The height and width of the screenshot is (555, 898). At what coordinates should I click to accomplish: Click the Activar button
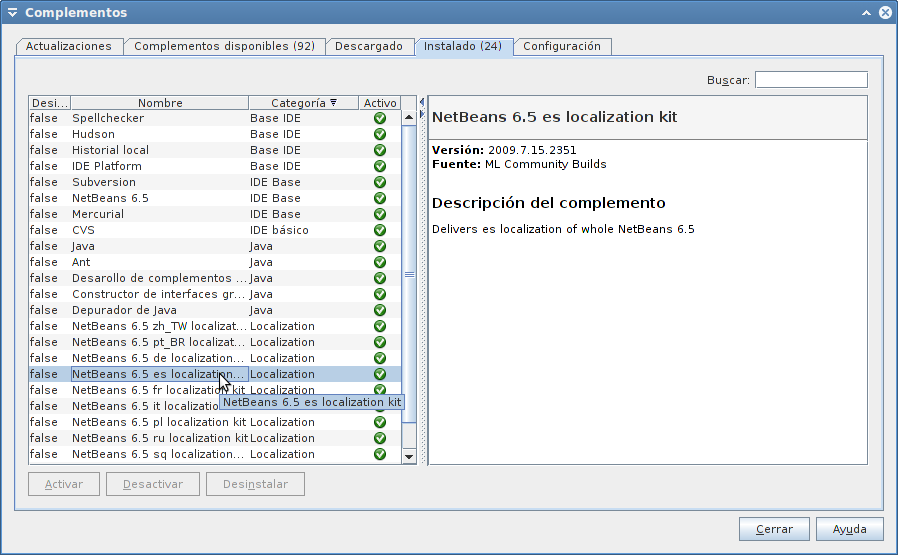(x=64, y=484)
